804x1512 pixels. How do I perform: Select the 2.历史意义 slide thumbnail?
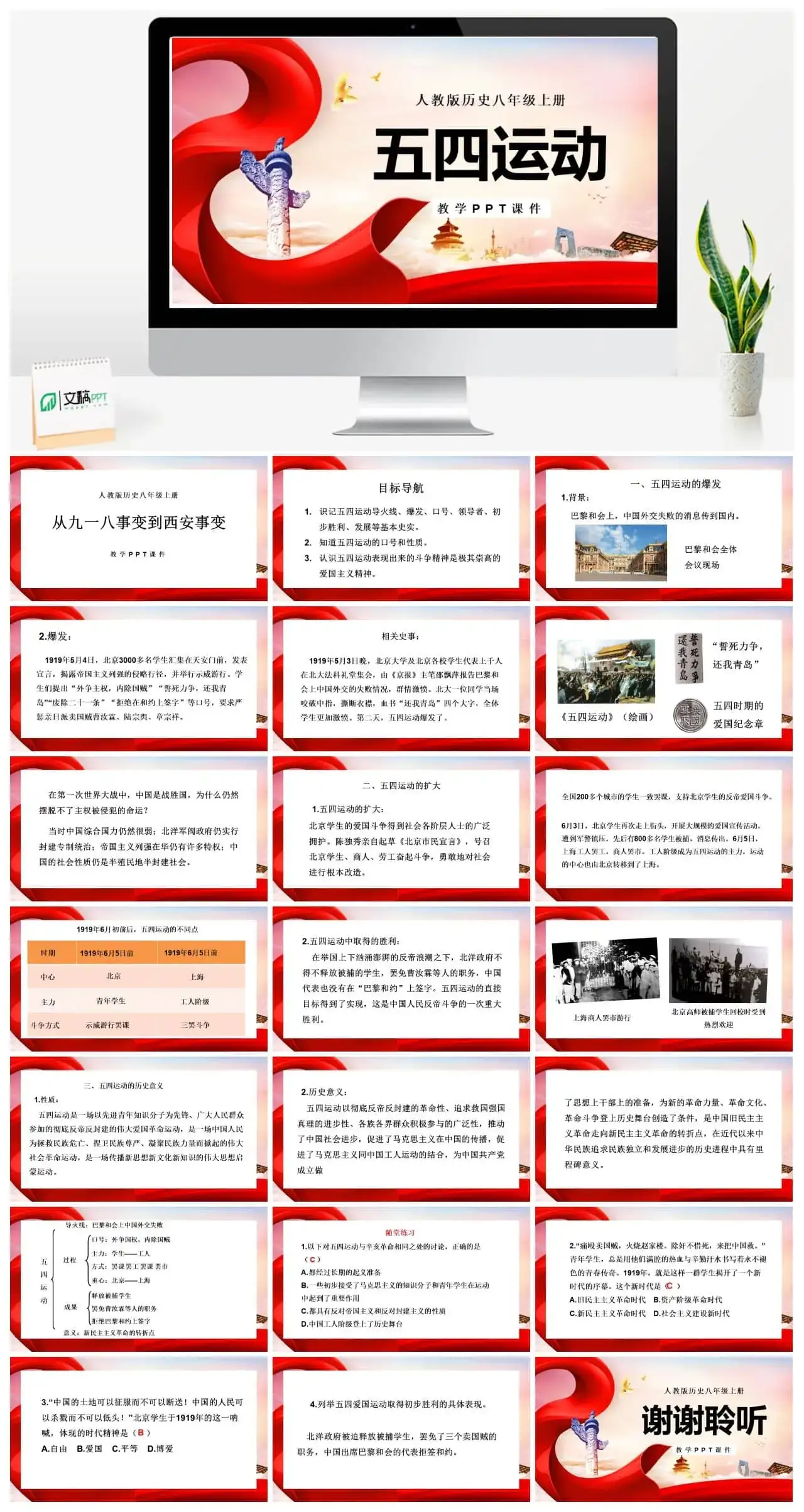401,1129
